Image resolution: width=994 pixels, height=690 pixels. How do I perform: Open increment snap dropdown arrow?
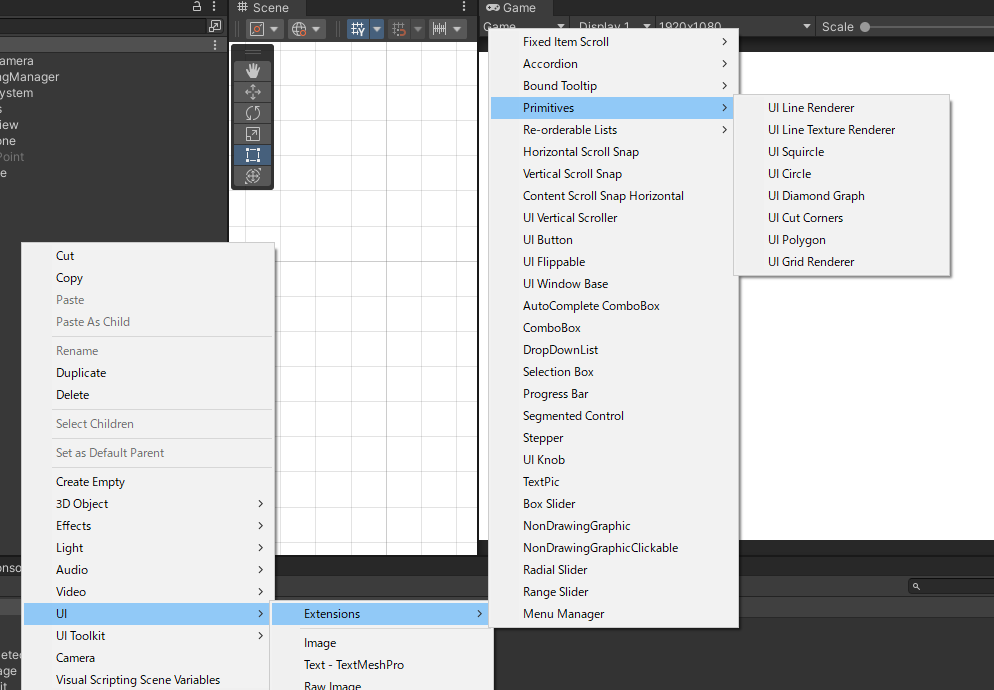[457, 29]
